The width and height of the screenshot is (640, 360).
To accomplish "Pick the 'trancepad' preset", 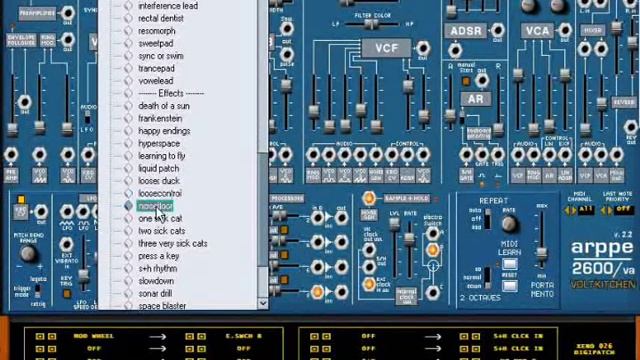I will point(156,69).
